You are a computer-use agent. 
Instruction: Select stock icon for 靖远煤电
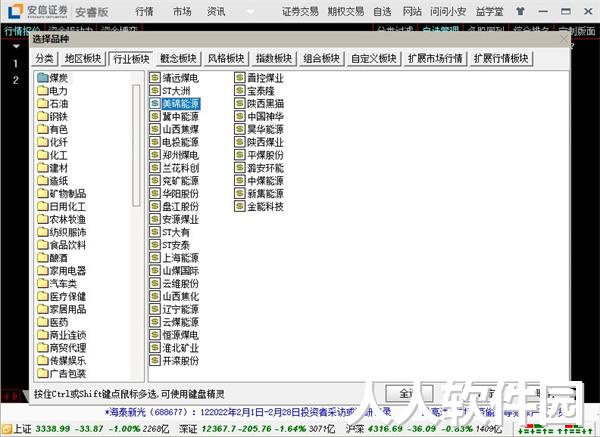[155, 78]
